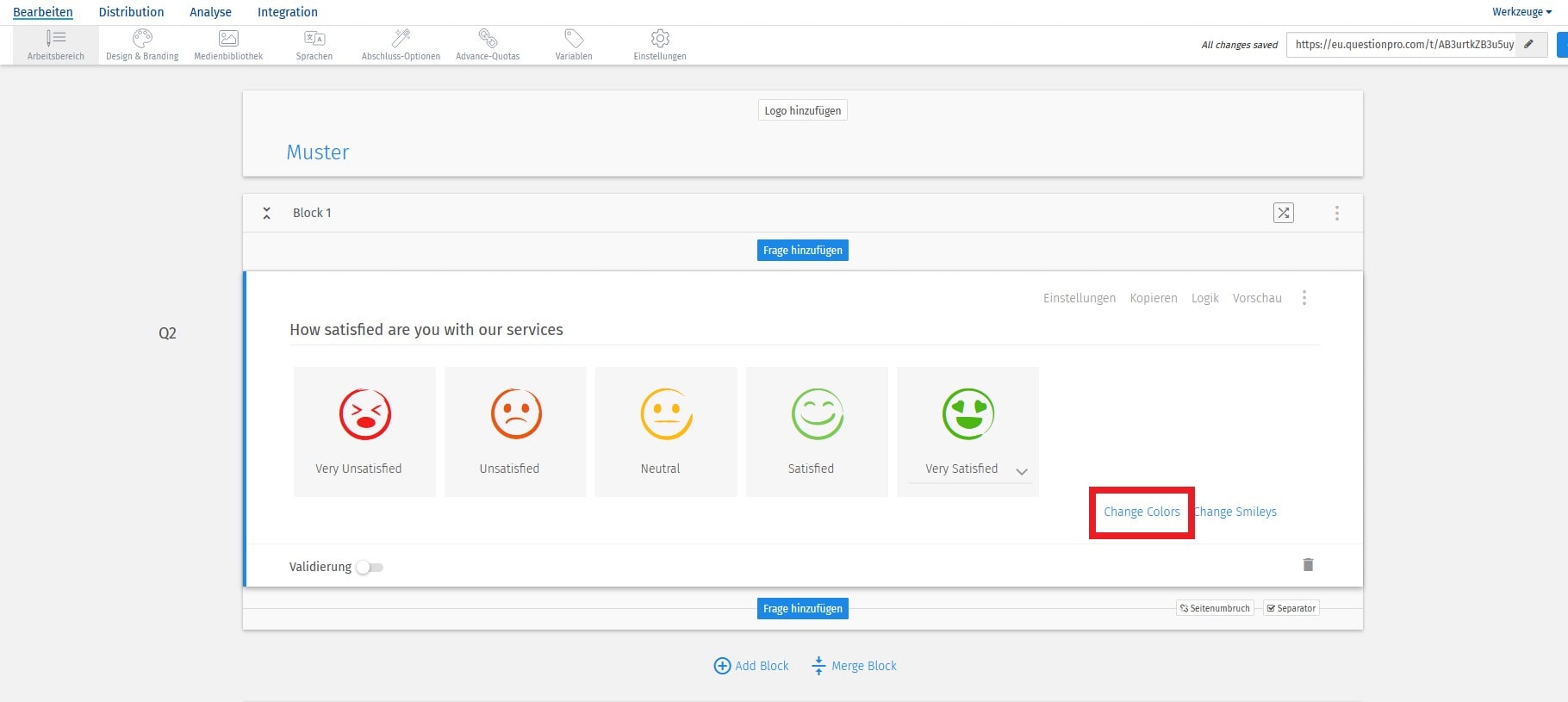1568x702 pixels.
Task: Click the Seitenumbruch button
Action: click(1215, 608)
